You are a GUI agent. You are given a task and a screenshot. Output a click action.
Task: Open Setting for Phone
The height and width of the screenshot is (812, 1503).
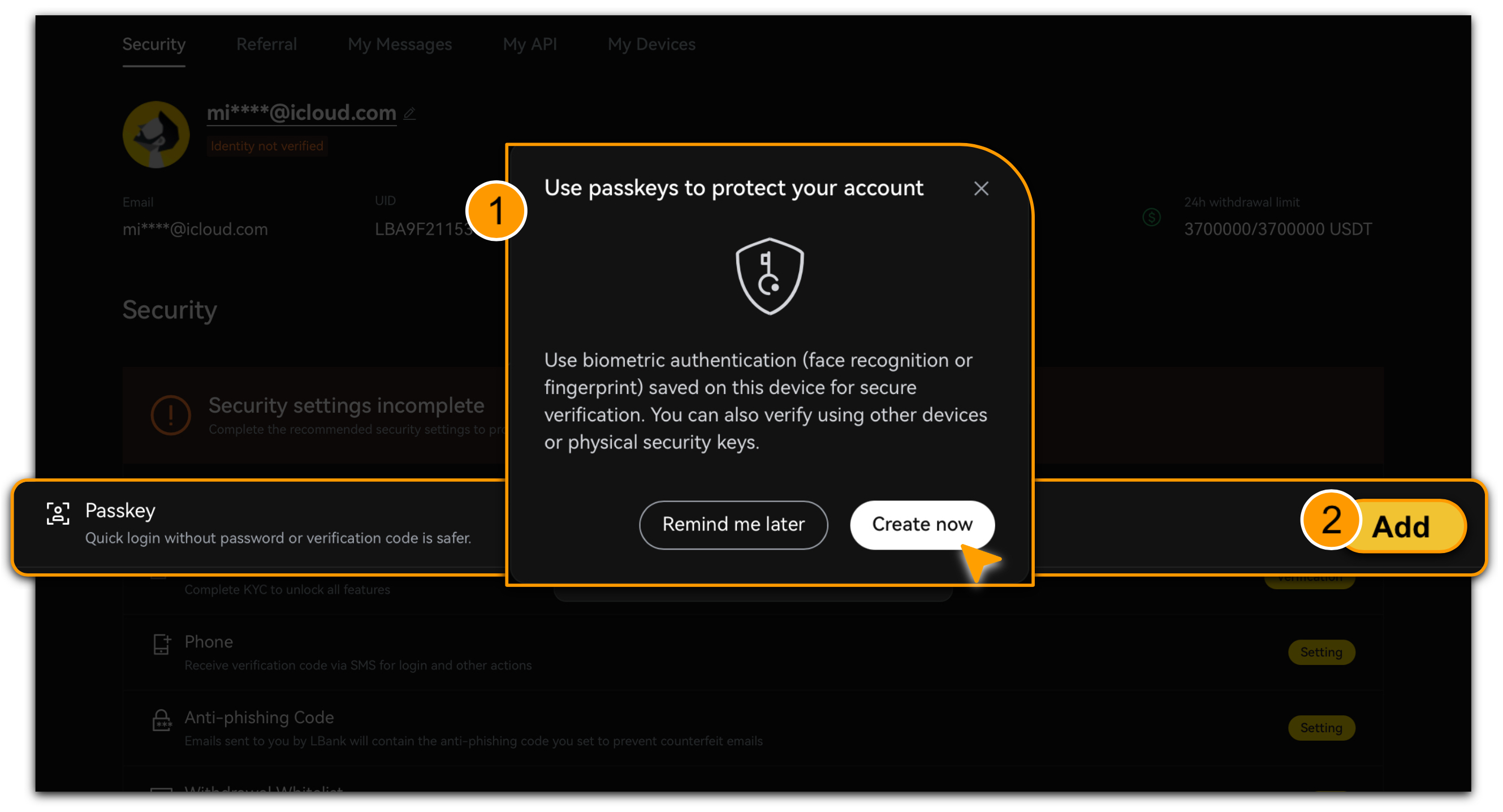[x=1321, y=652]
